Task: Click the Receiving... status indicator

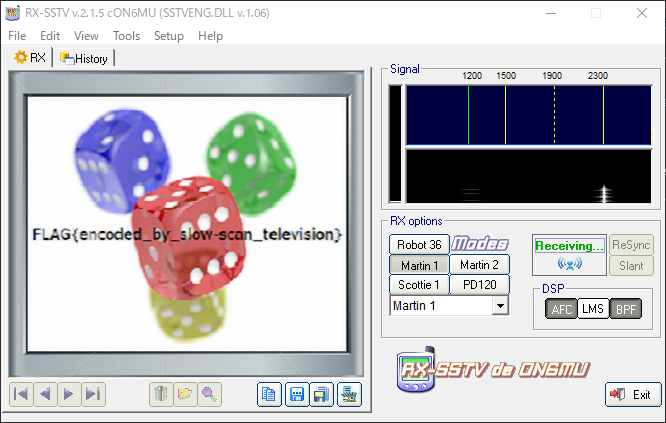Action: tap(569, 245)
